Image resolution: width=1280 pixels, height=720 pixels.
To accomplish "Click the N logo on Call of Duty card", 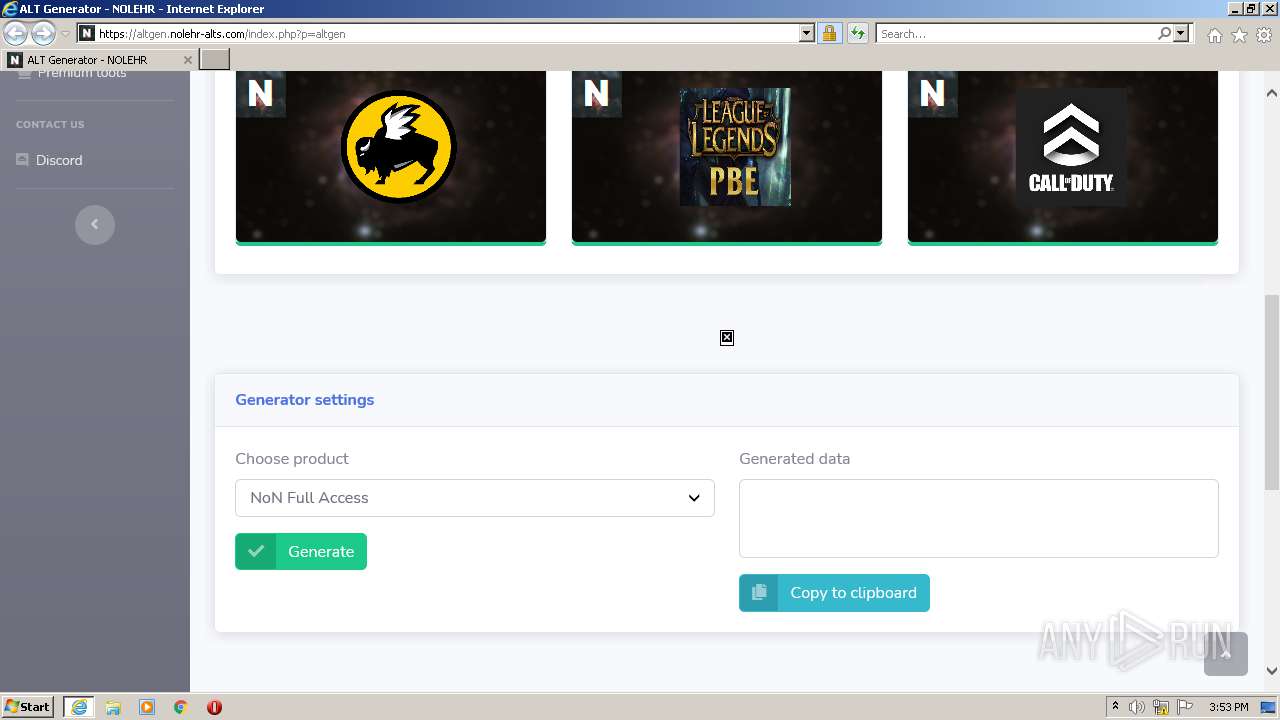I will (932, 94).
